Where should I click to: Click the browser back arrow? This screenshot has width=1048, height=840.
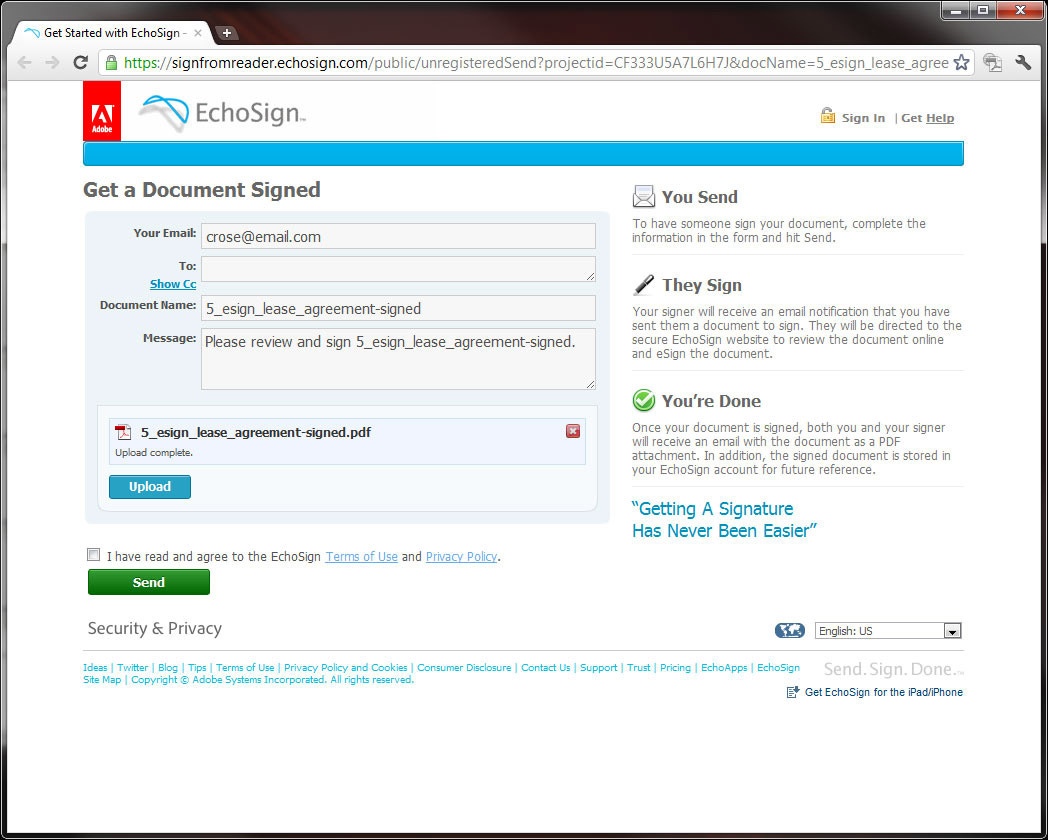(25, 63)
